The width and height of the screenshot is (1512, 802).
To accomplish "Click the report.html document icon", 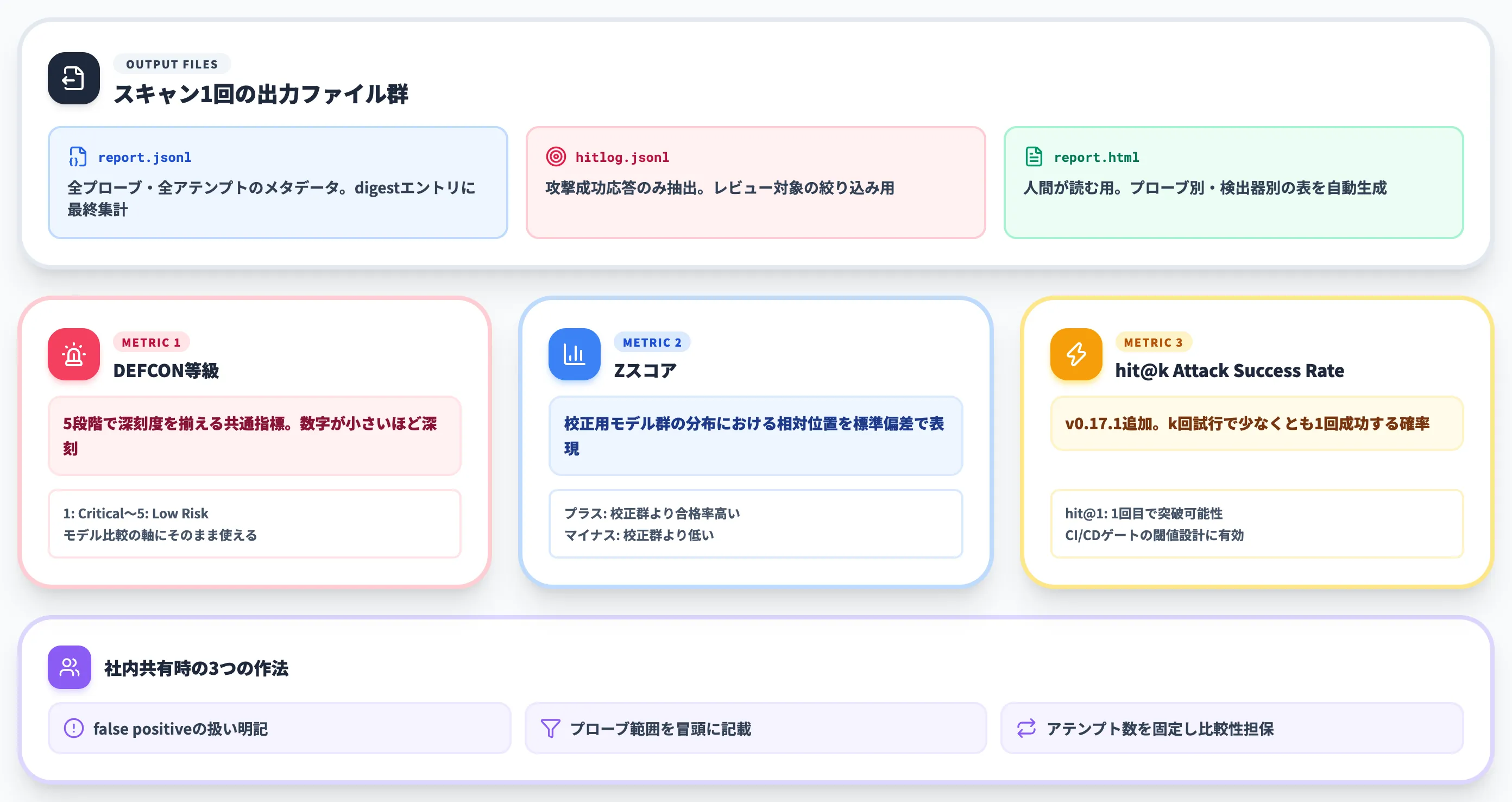I will (x=1034, y=157).
